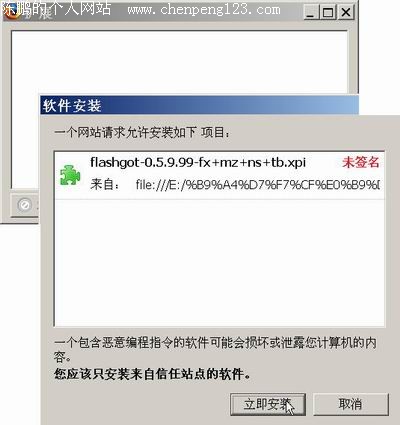
Task: Cancel installation with the 取消 button
Action: coord(351,404)
